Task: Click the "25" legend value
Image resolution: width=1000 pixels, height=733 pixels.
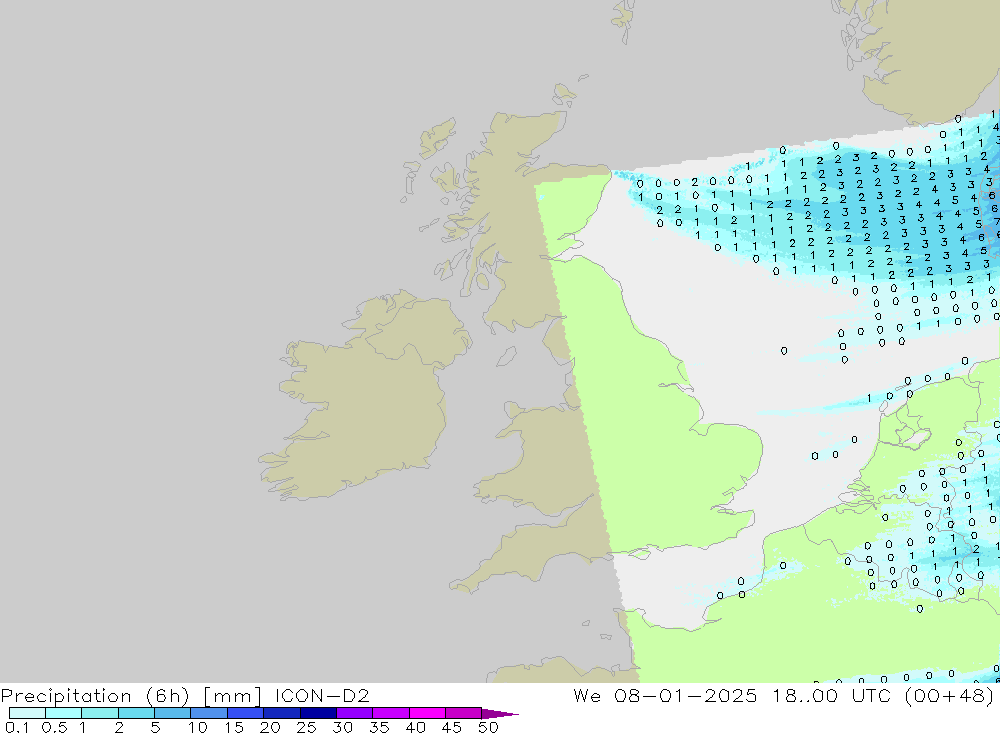Action: click(x=307, y=727)
